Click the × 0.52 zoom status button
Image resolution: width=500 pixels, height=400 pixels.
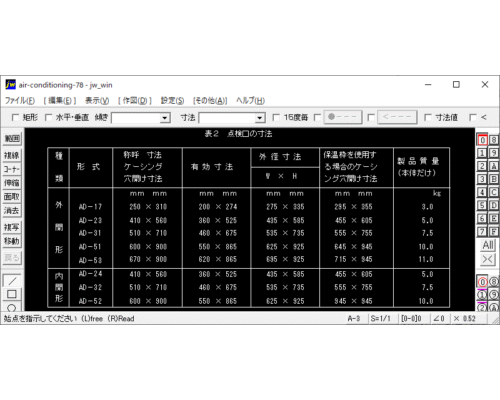(465, 319)
